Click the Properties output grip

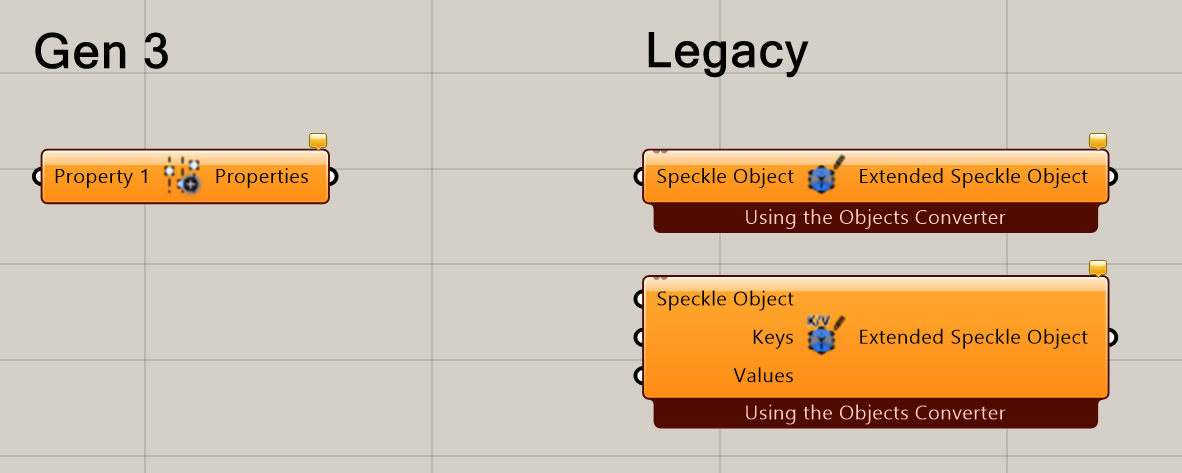click(x=333, y=177)
